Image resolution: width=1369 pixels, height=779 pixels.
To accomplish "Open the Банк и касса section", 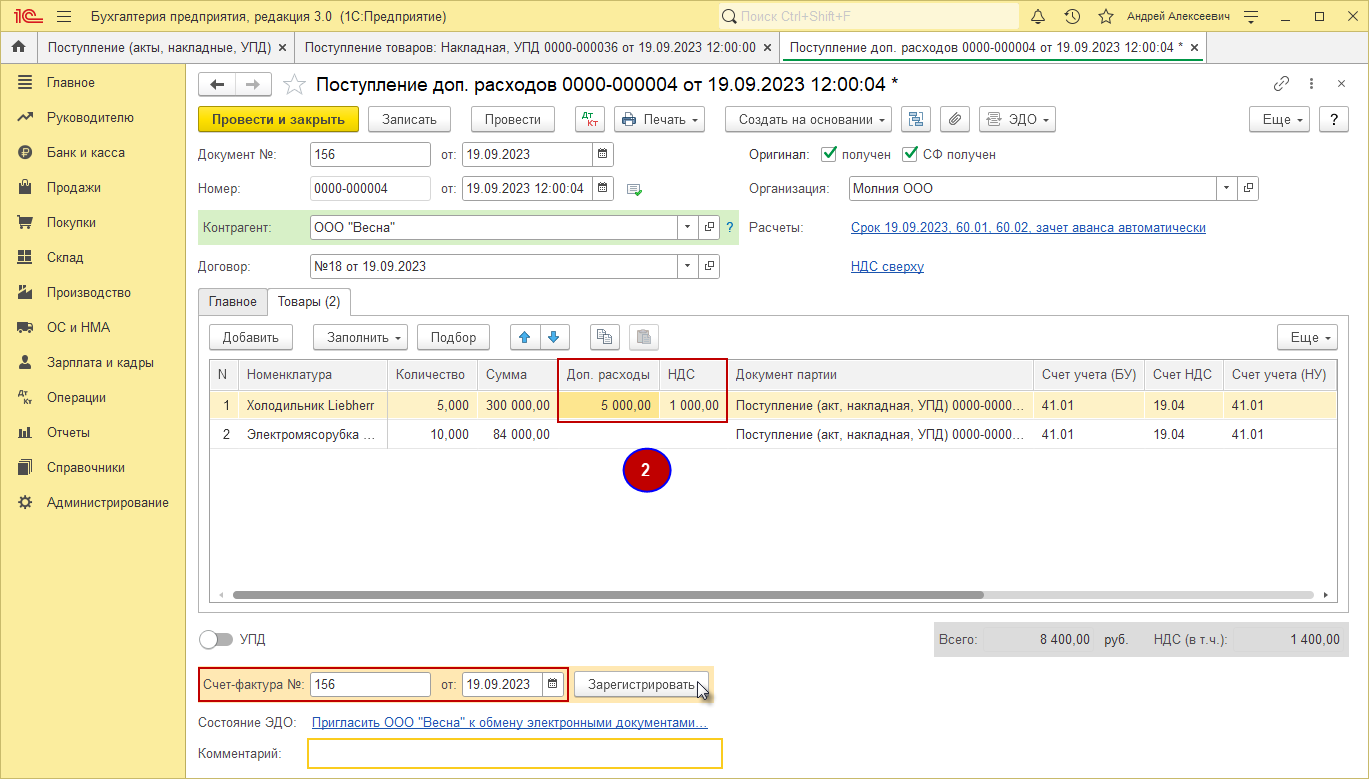I will coord(85,152).
